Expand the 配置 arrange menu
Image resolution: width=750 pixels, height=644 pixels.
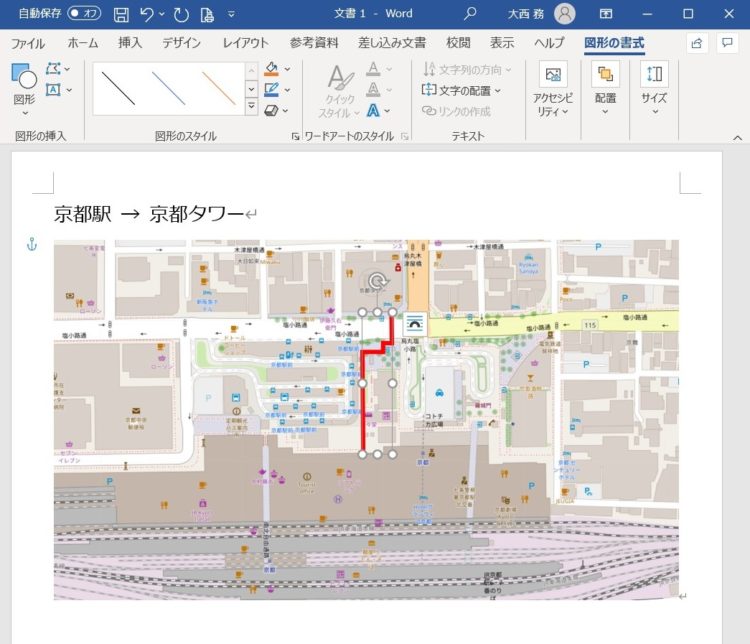(605, 88)
